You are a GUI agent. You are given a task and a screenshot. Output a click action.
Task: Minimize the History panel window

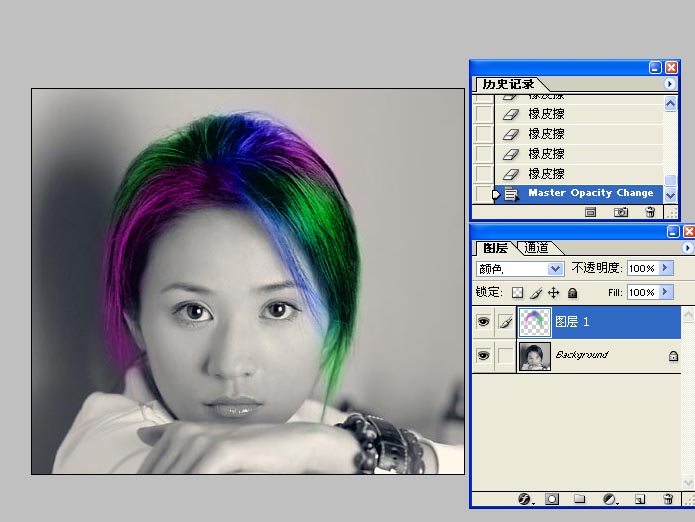coord(655,67)
